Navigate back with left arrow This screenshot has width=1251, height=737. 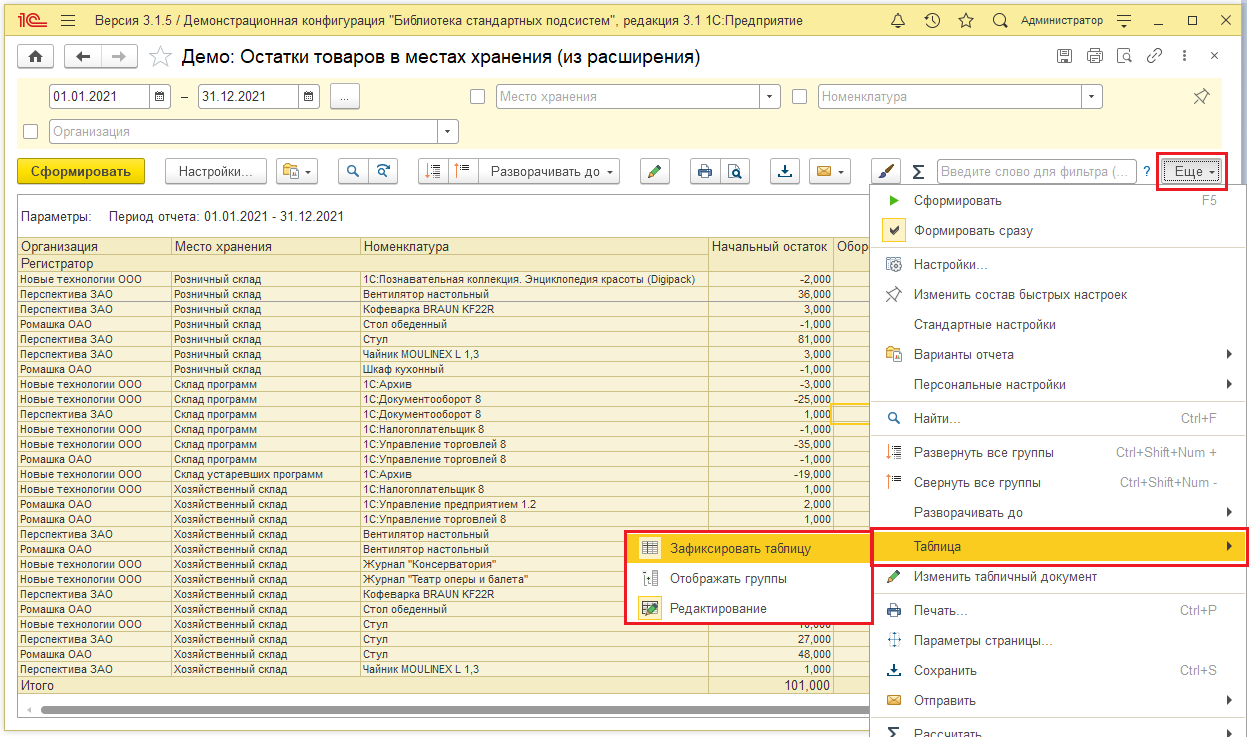(83, 57)
